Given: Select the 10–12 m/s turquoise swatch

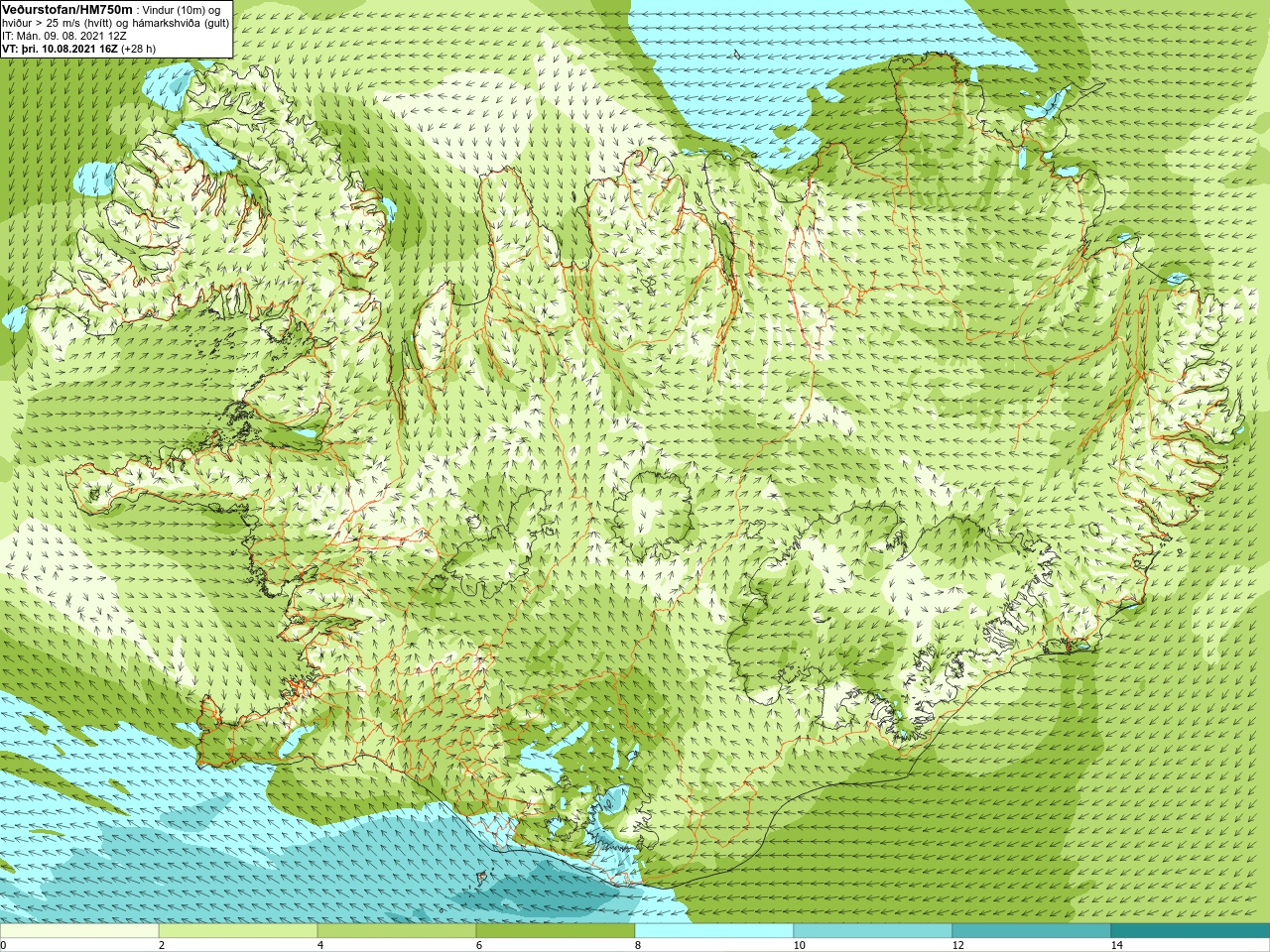Looking at the screenshot, I should point(873,931).
